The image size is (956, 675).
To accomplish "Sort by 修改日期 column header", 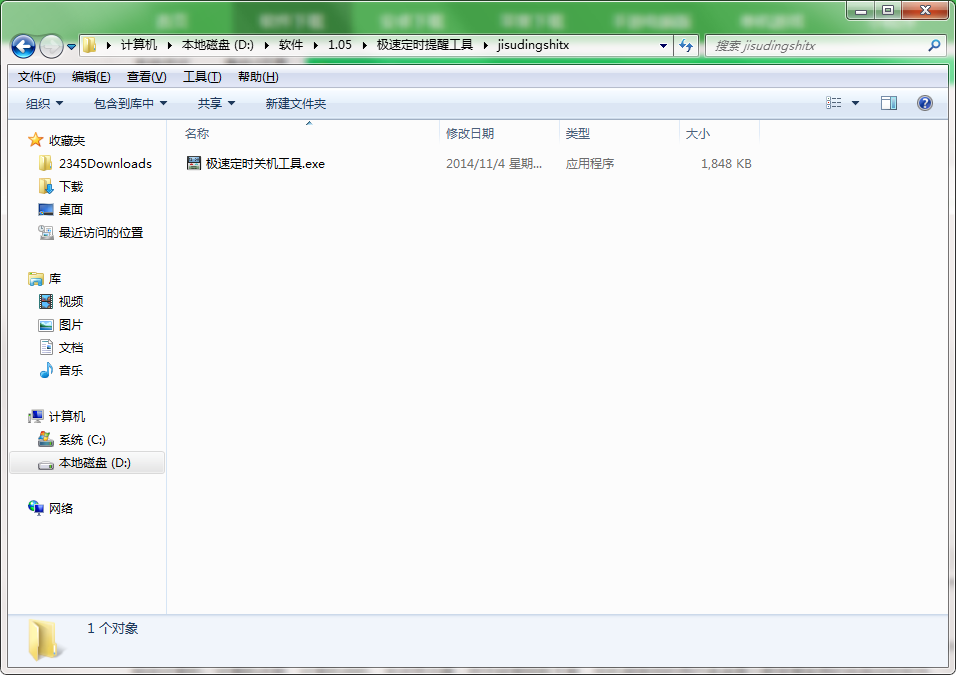I will click(470, 133).
